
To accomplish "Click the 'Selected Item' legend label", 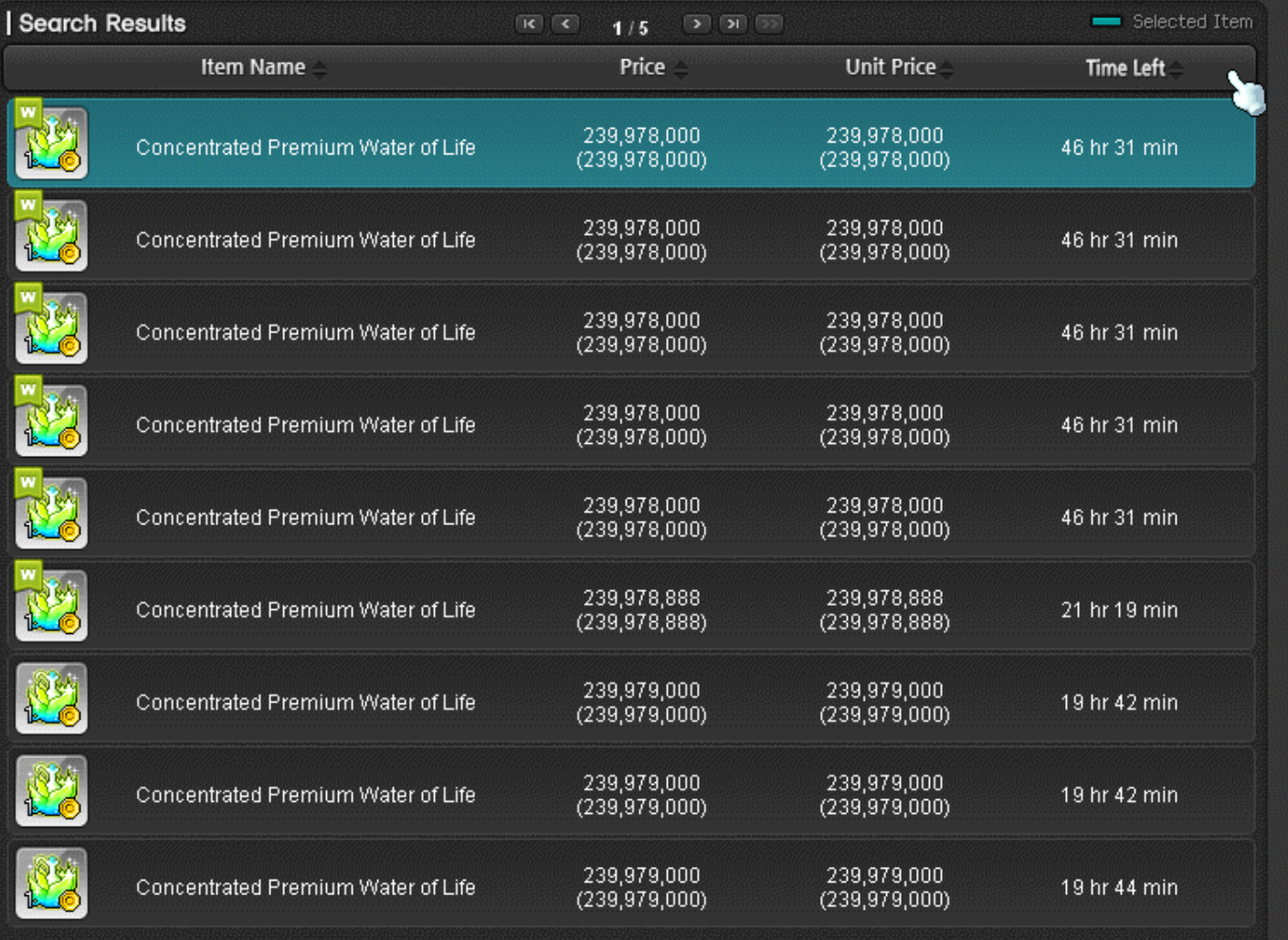I will point(1192,21).
